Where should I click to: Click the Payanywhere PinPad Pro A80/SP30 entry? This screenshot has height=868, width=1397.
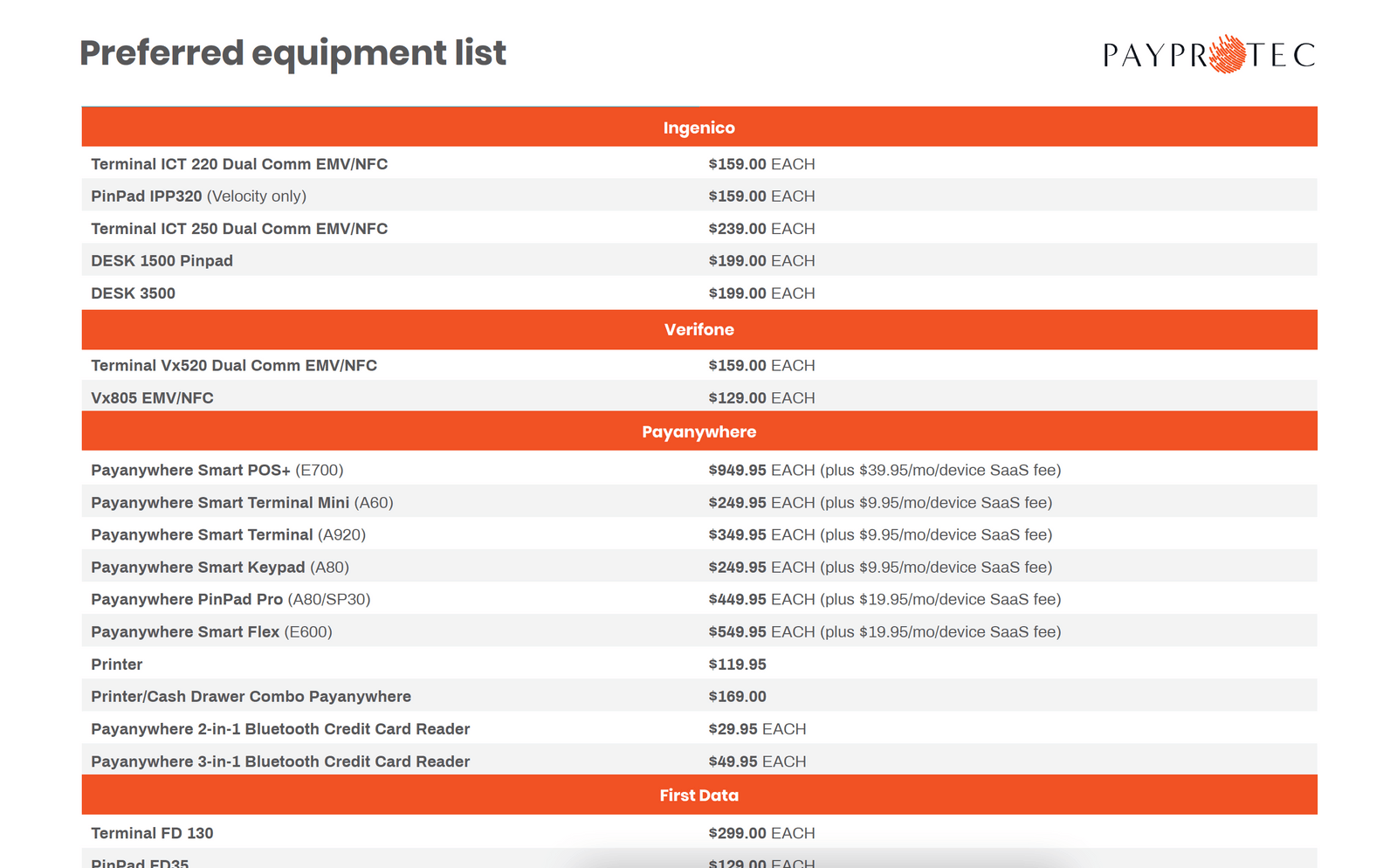click(x=231, y=599)
